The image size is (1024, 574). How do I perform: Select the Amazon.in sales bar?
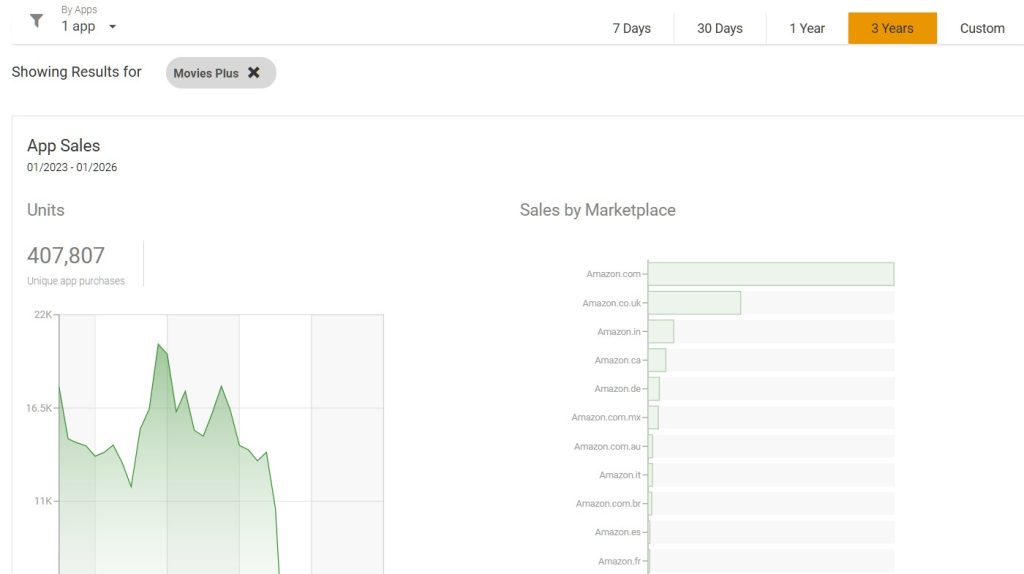(x=661, y=332)
